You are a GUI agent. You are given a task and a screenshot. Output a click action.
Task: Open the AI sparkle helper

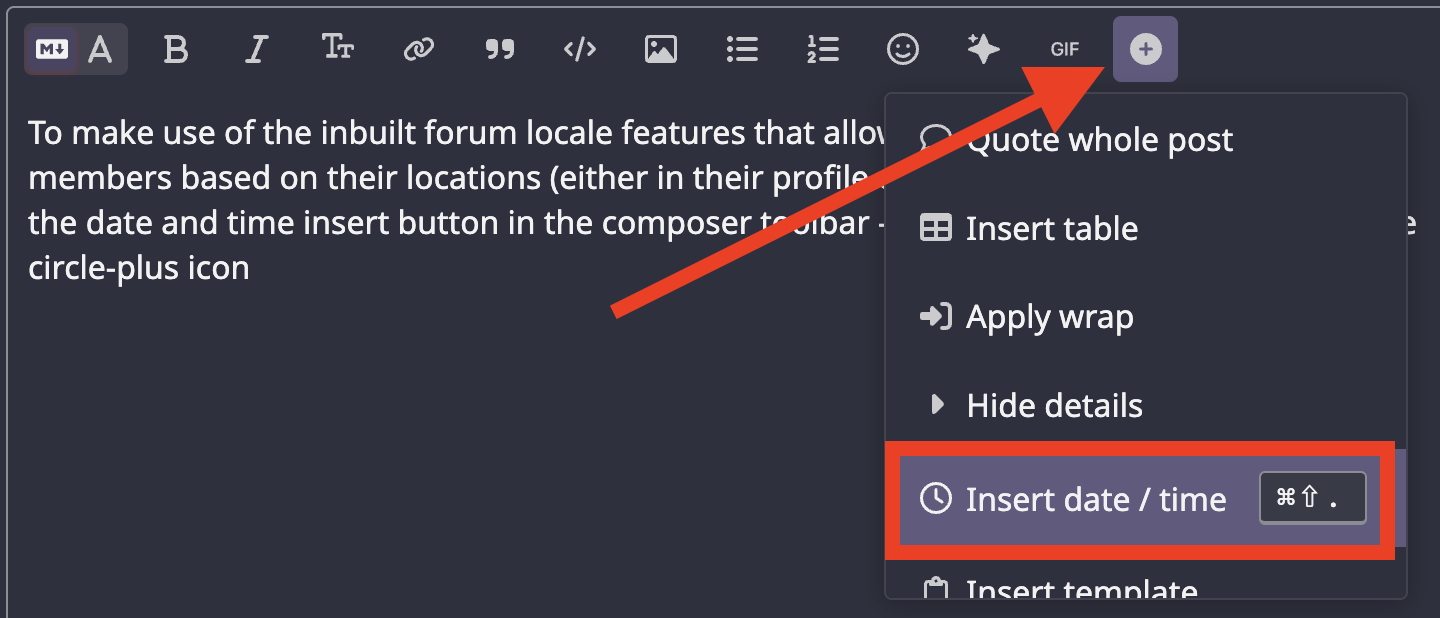click(x=984, y=49)
